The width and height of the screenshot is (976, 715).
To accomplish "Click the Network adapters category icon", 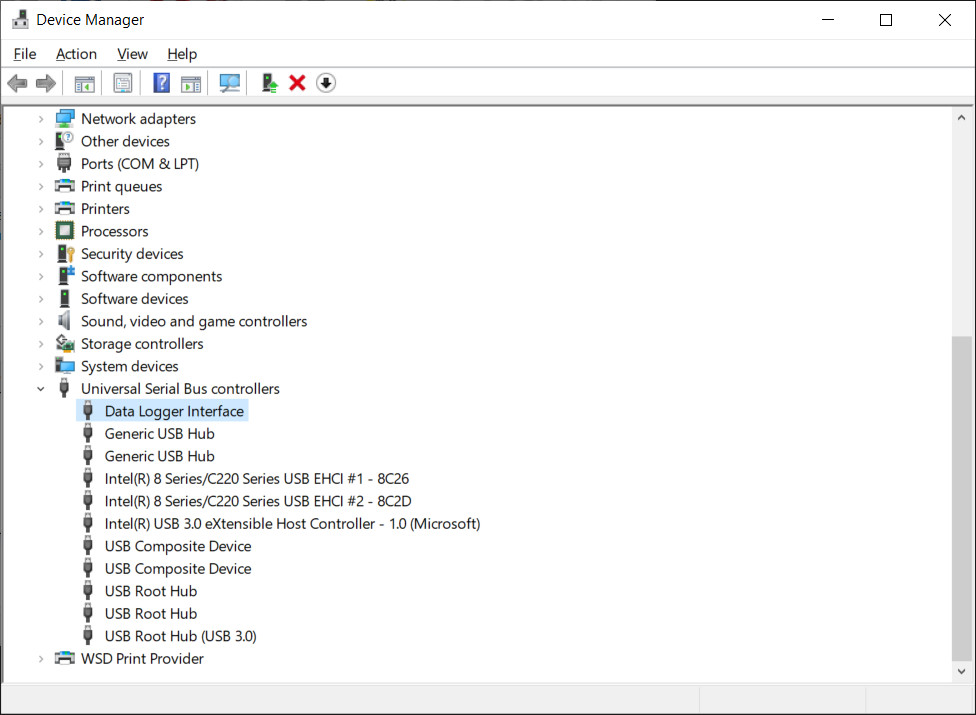I will [65, 118].
